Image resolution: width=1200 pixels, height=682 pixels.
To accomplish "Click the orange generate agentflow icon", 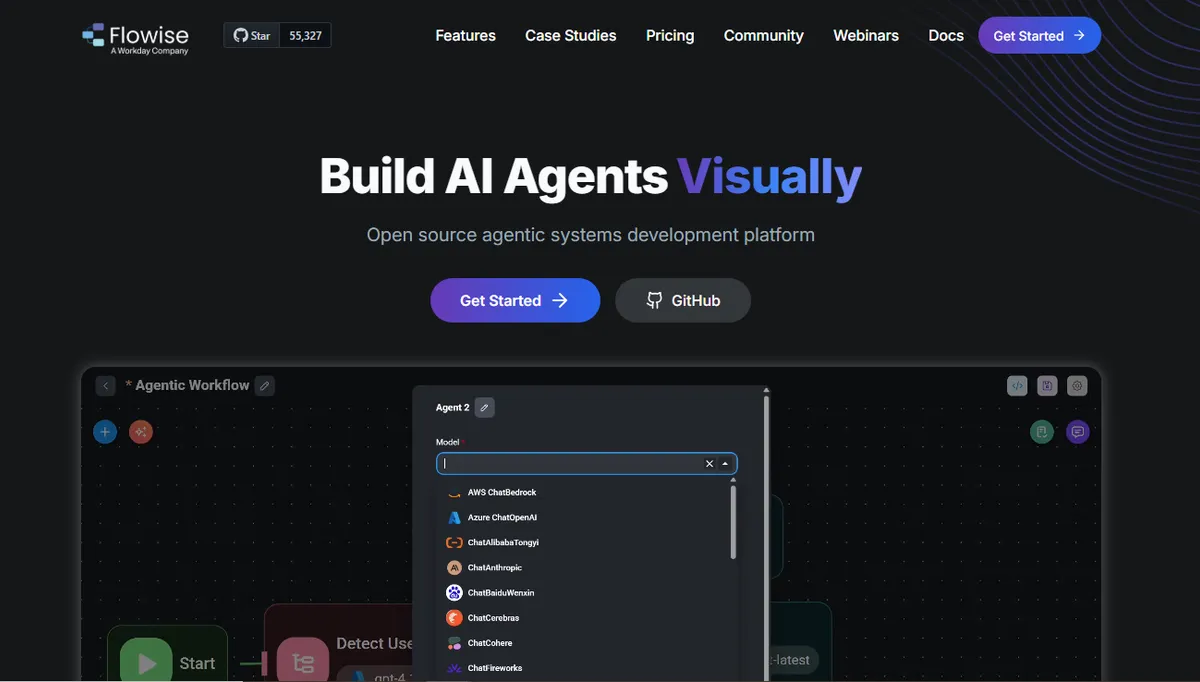I will [141, 432].
